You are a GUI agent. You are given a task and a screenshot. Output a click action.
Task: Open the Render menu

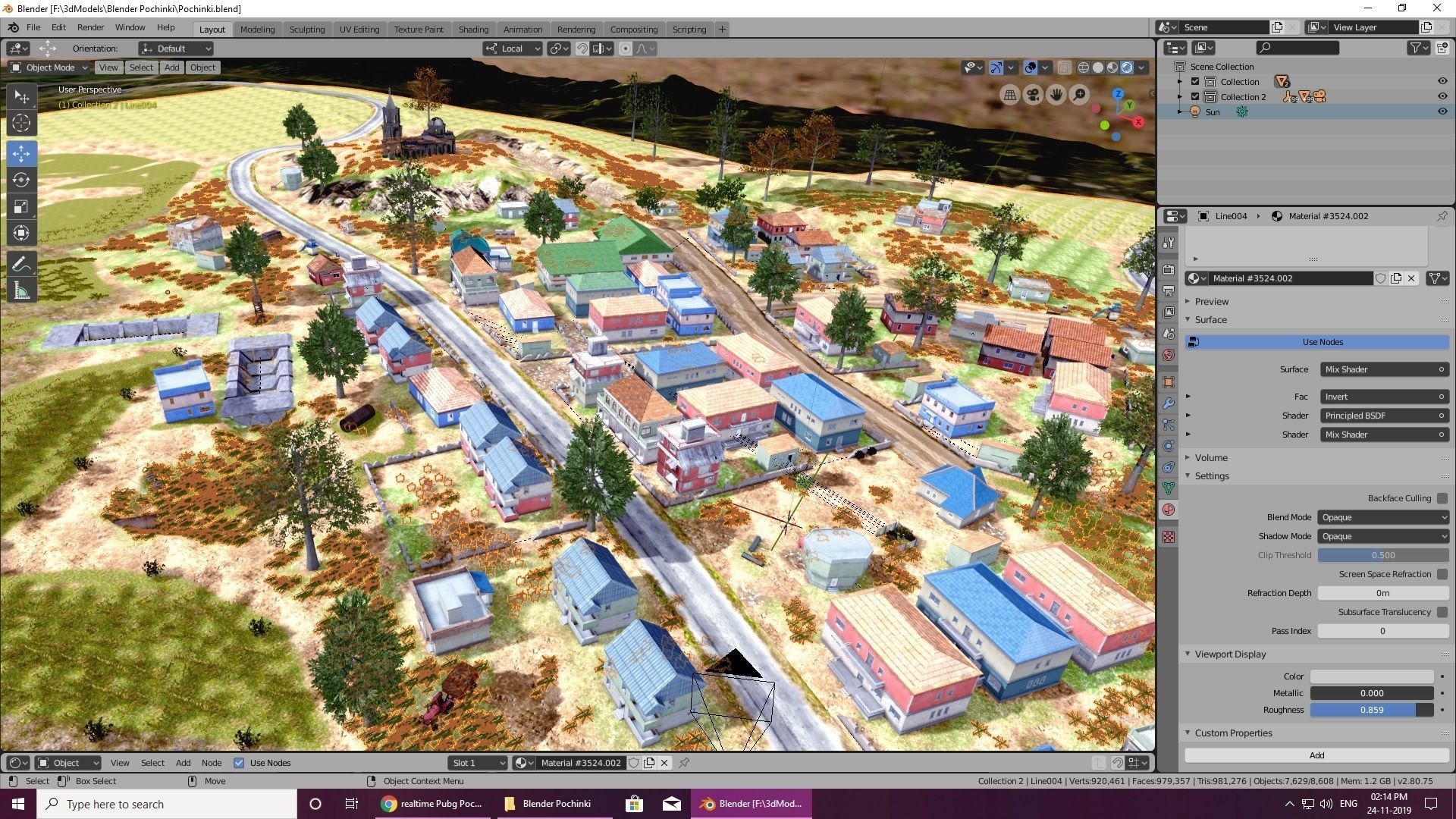pos(90,27)
